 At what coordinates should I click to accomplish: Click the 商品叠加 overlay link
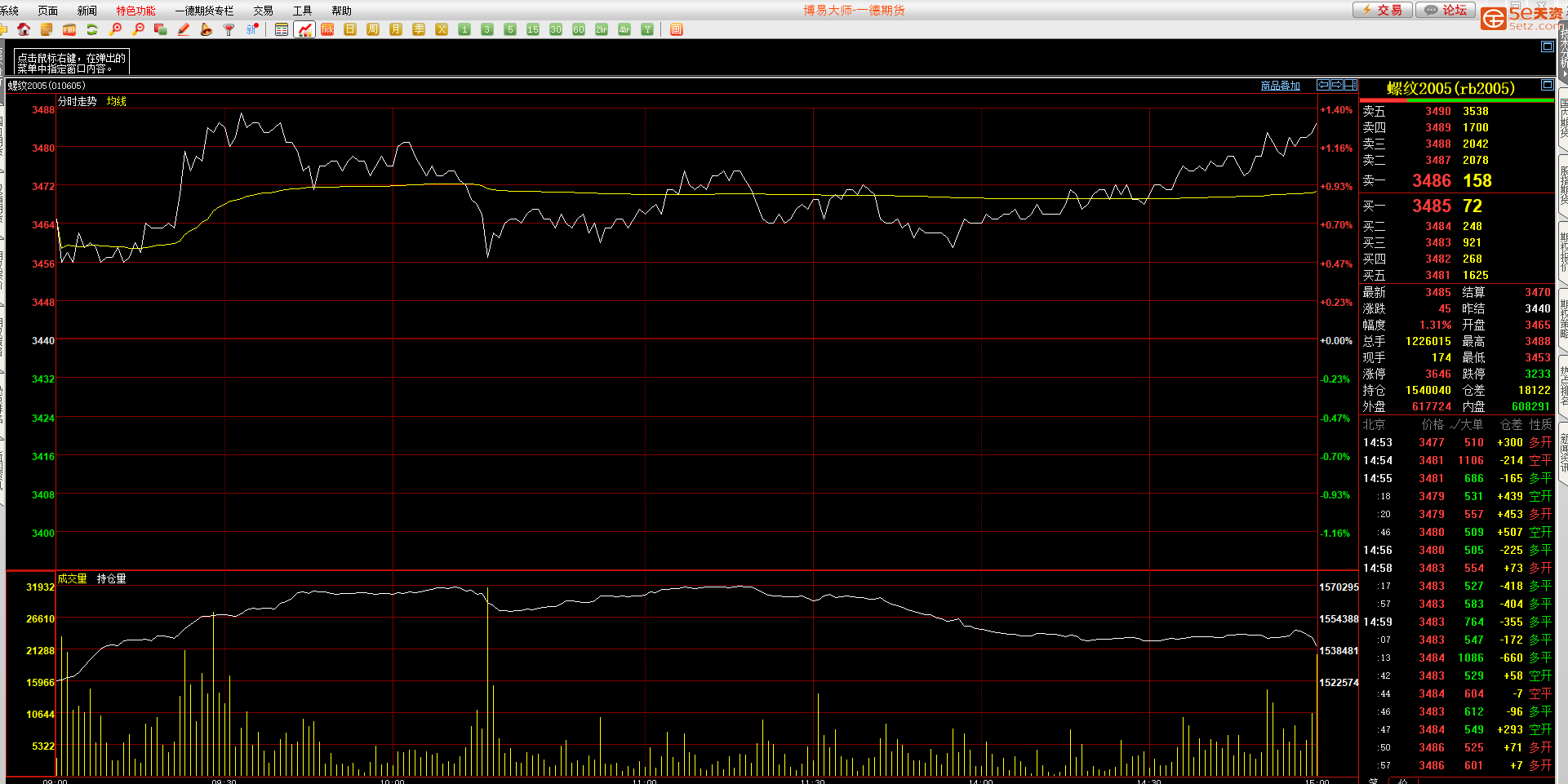pos(1280,86)
